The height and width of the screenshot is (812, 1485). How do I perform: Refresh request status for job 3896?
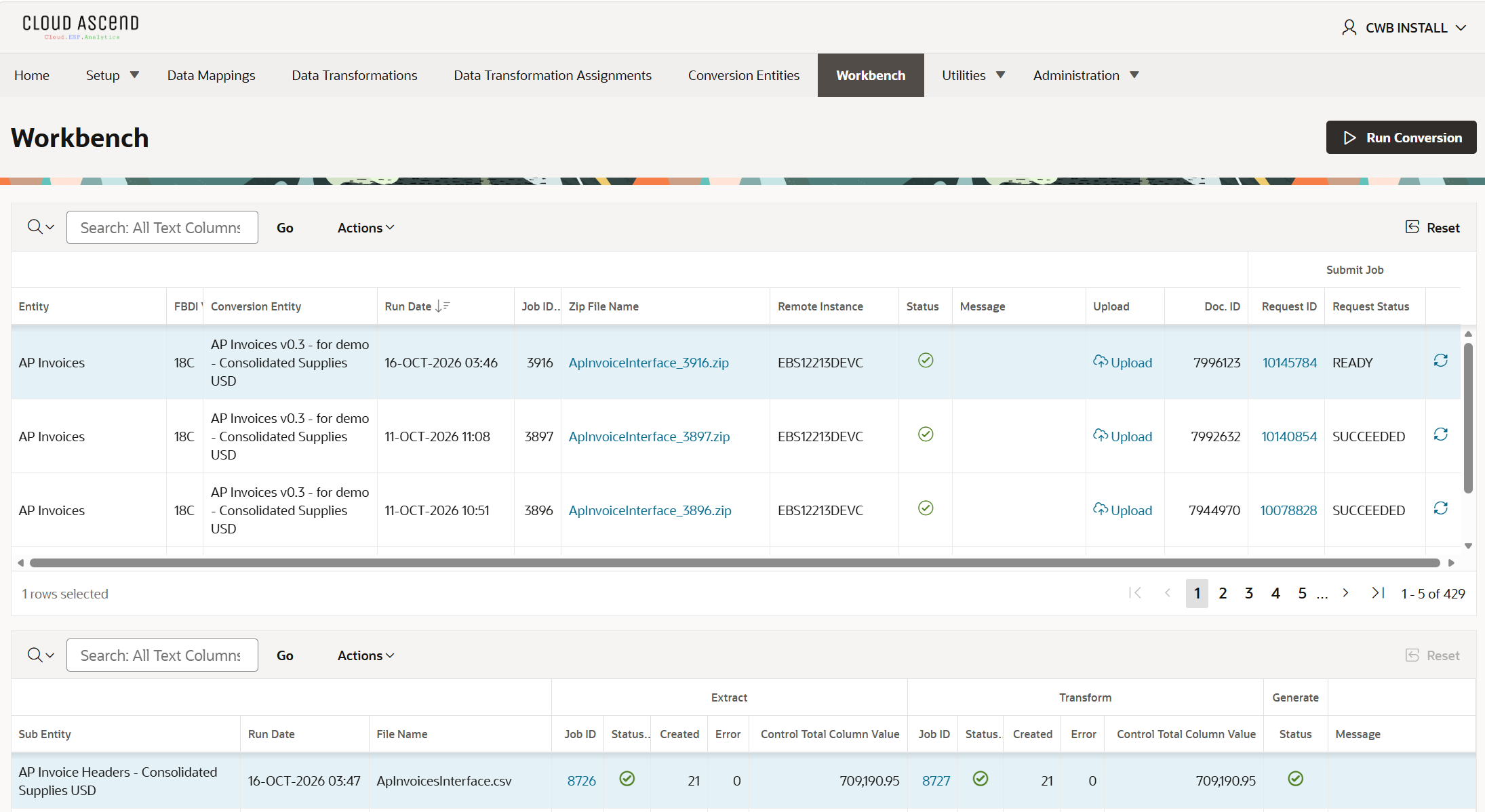pos(1440,508)
